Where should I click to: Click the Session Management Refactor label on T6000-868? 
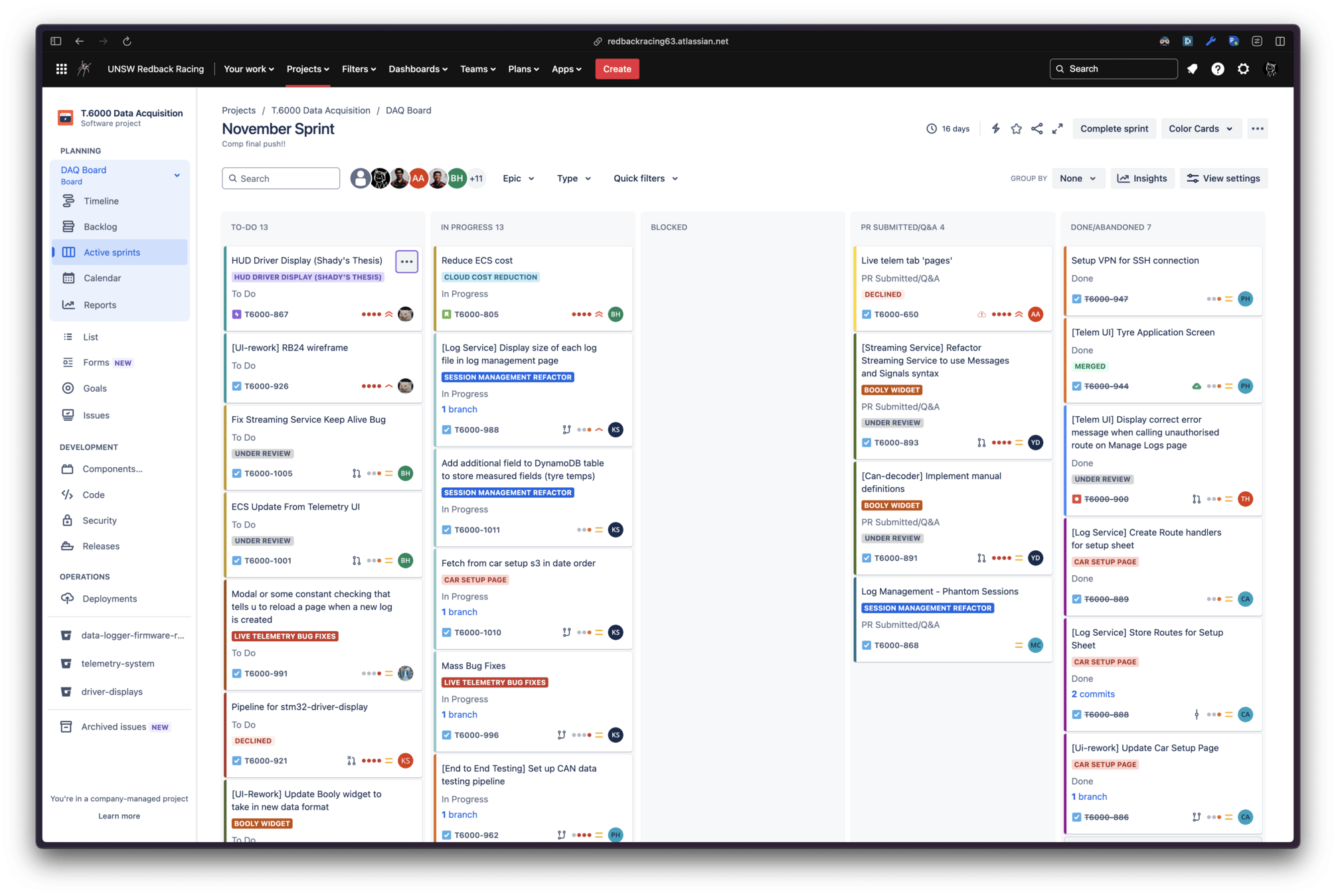(x=927, y=608)
